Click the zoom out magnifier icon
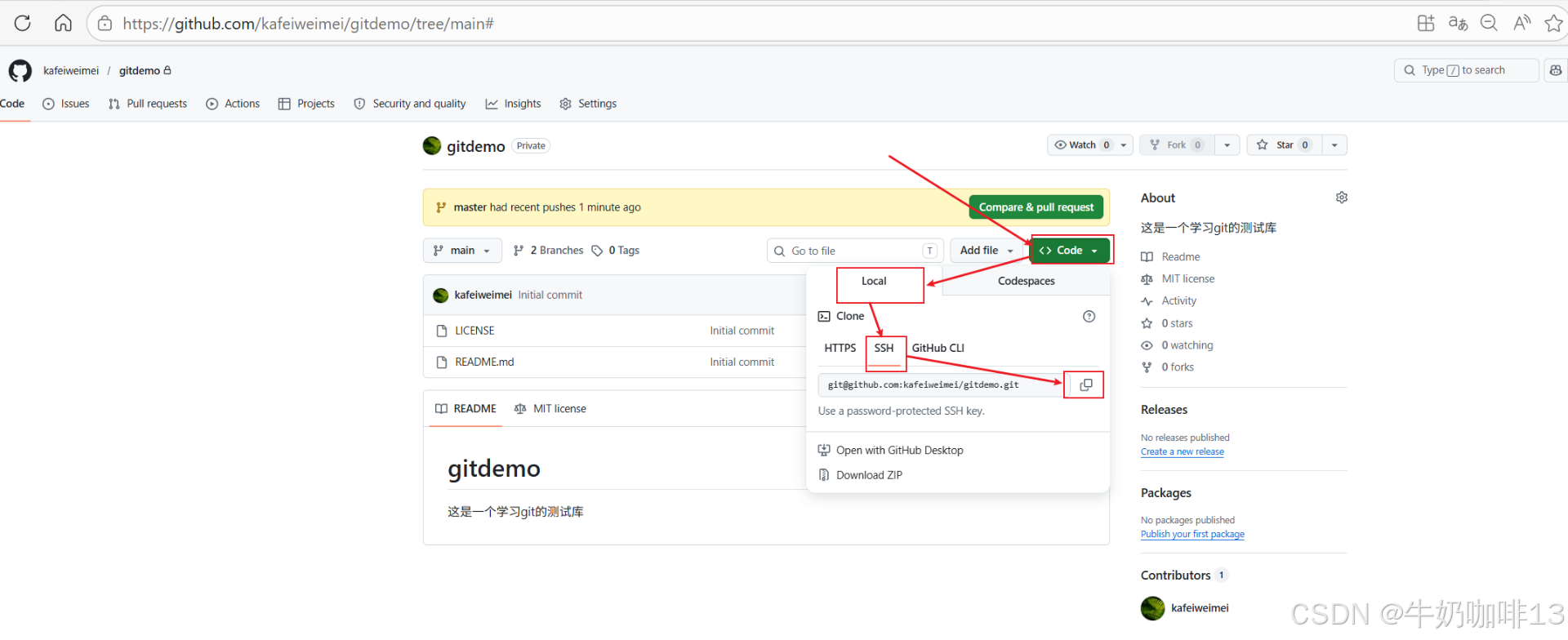The image size is (1568, 640). pos(1490,23)
